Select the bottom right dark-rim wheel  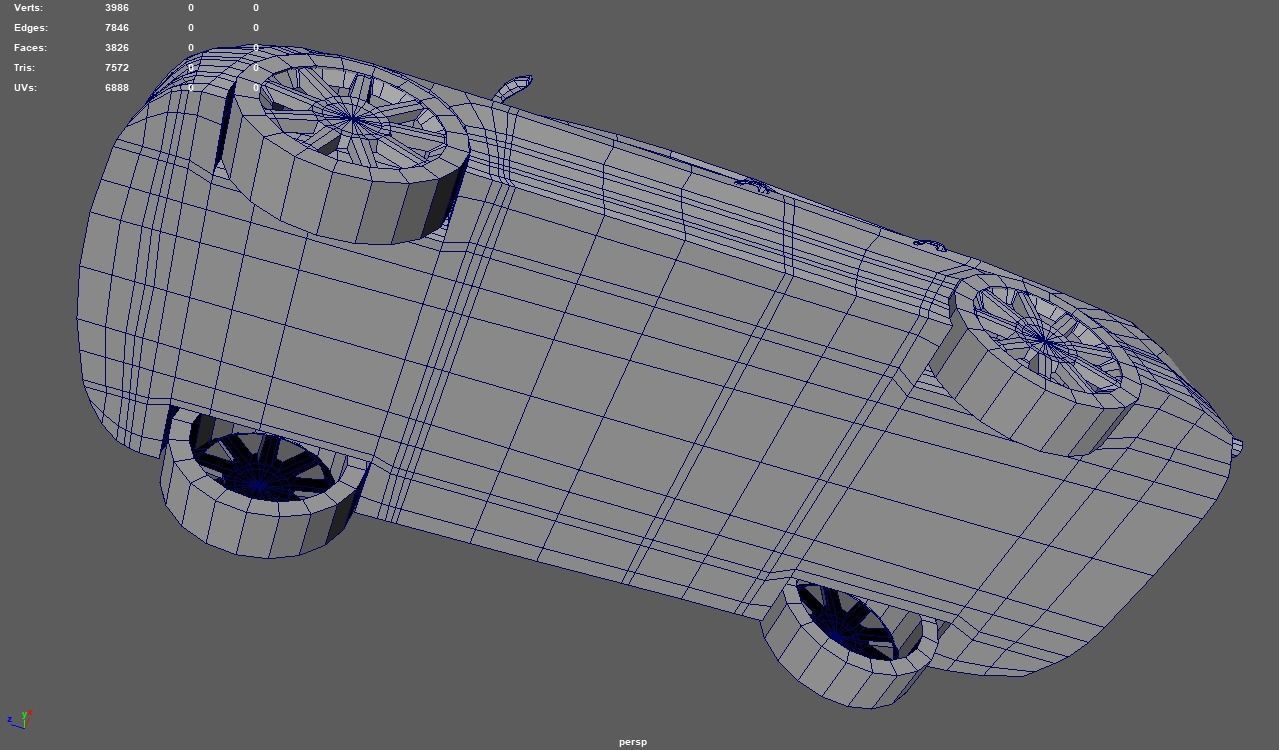(850, 642)
